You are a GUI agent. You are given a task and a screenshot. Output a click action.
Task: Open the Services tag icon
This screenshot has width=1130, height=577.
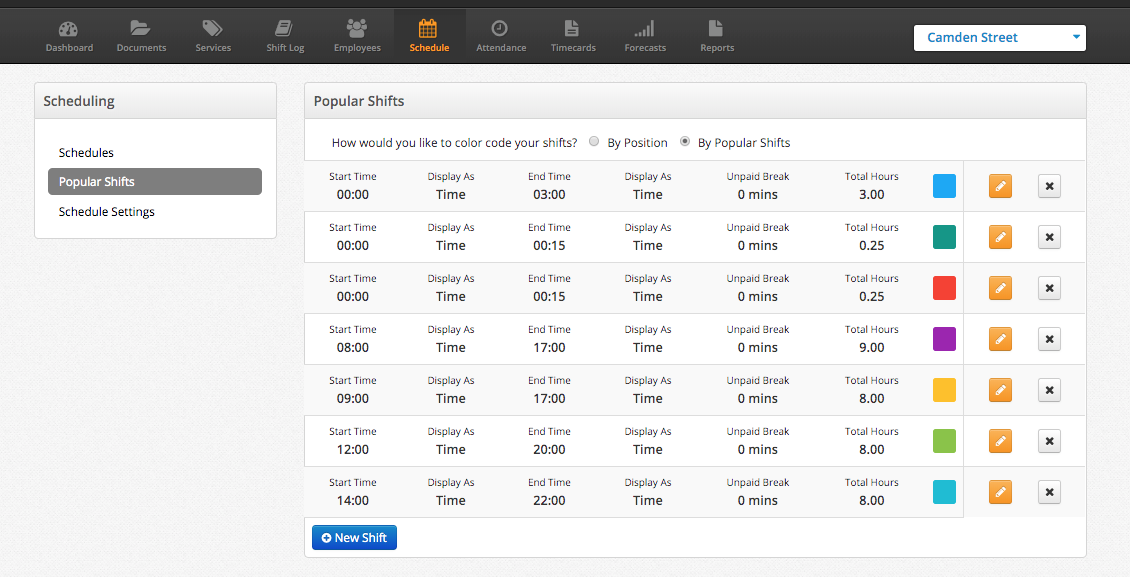click(x=213, y=29)
